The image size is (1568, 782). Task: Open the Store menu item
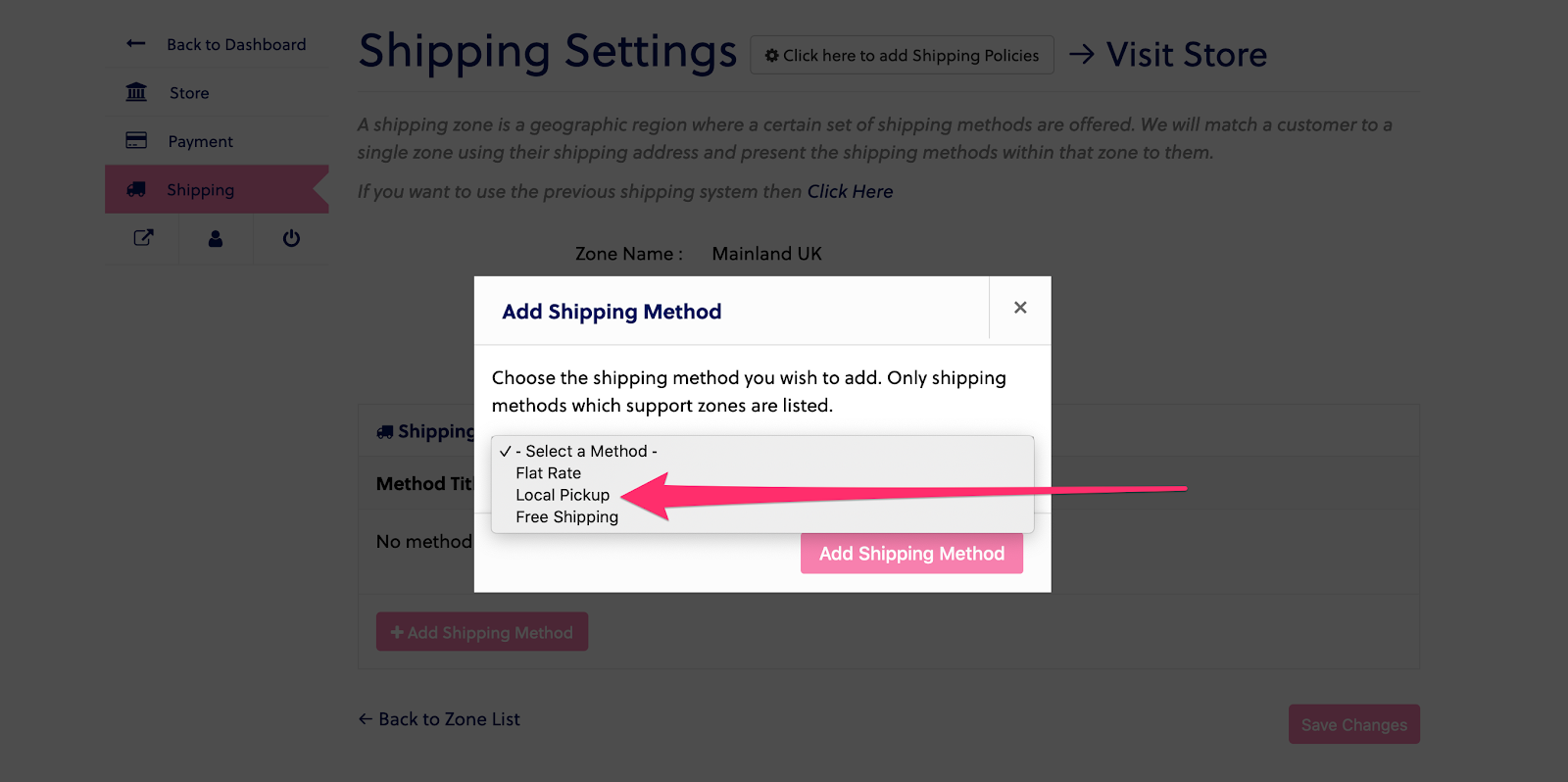coord(189,93)
